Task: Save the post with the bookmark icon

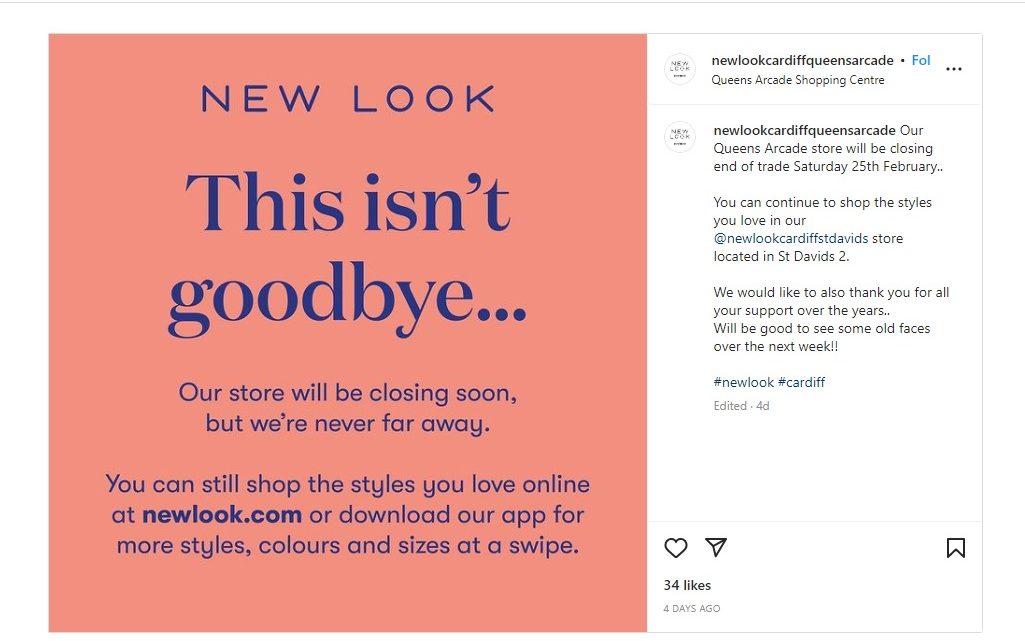Action: 956,548
